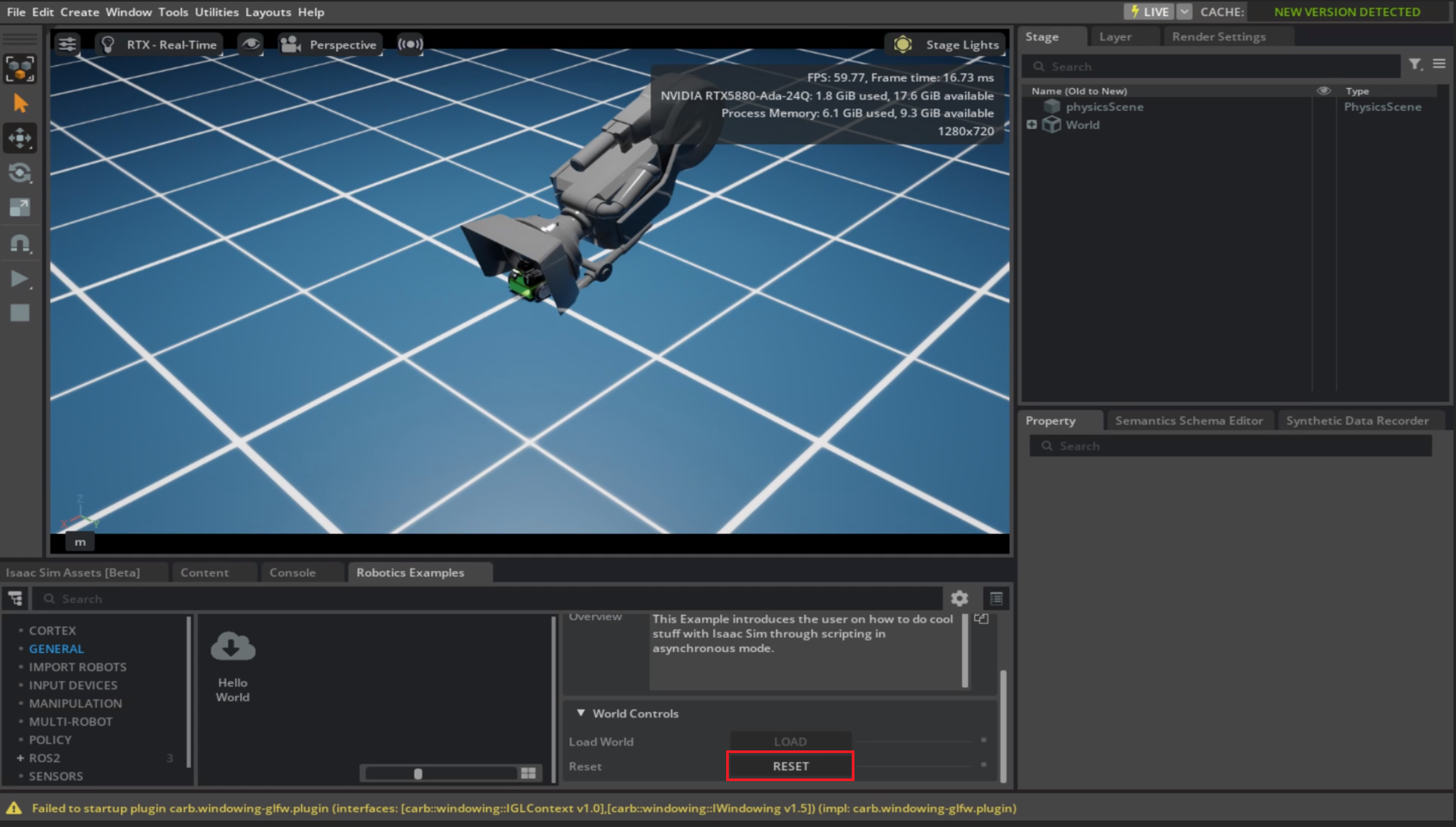
Task: Open viewport settings sliders icon
Action: point(67,44)
